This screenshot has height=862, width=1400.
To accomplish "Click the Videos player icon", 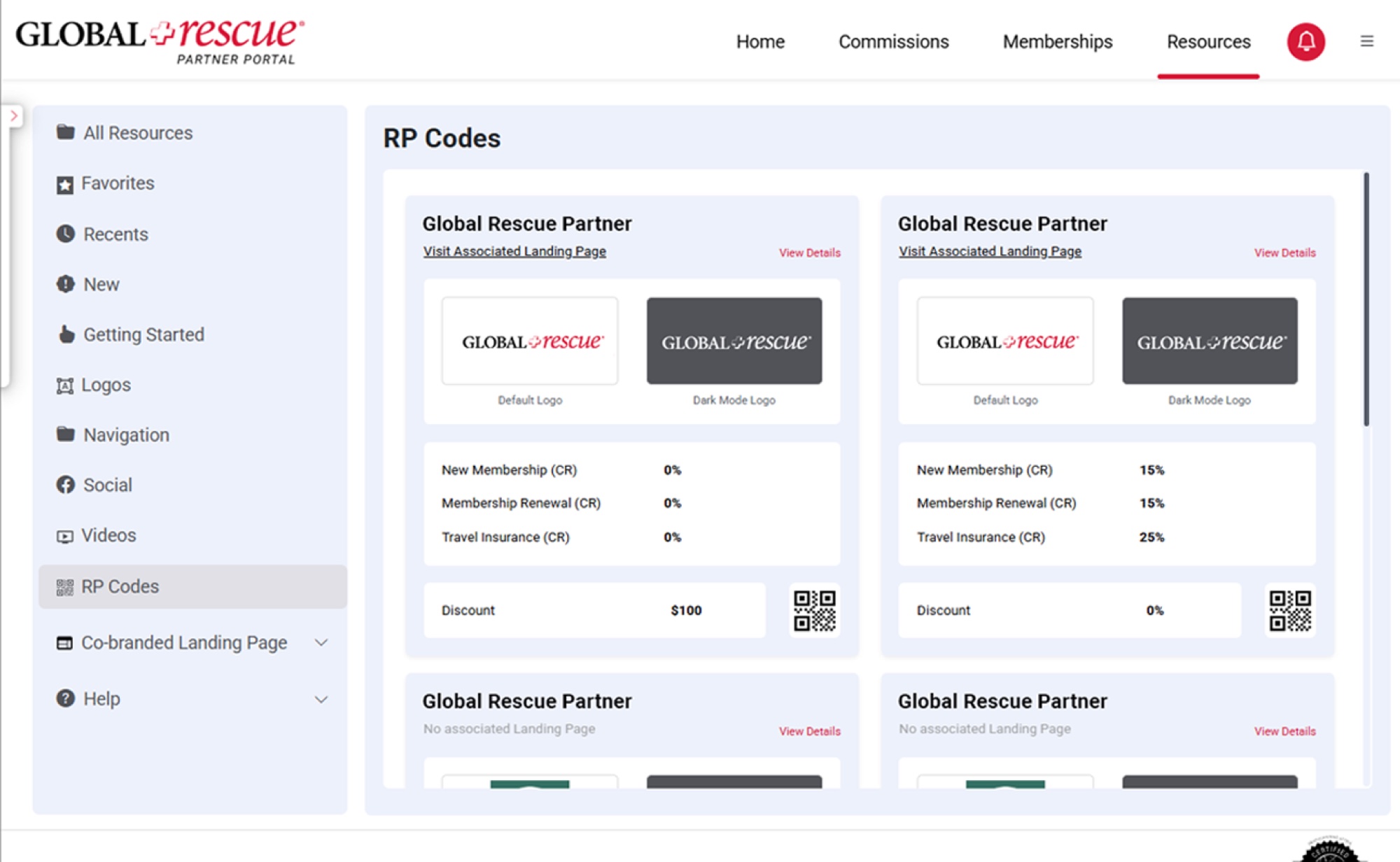I will [64, 537].
